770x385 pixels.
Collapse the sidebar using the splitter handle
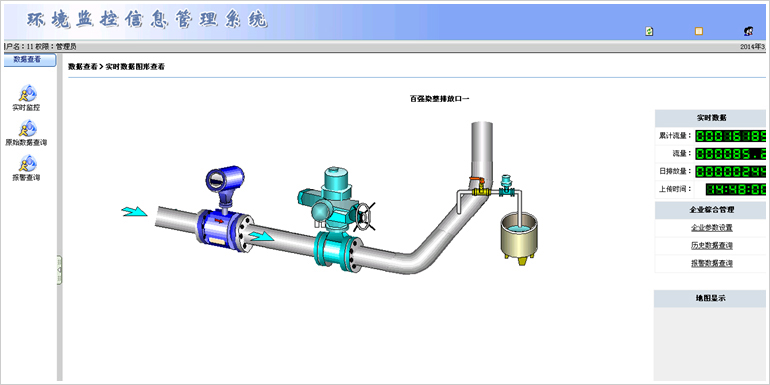(59, 270)
